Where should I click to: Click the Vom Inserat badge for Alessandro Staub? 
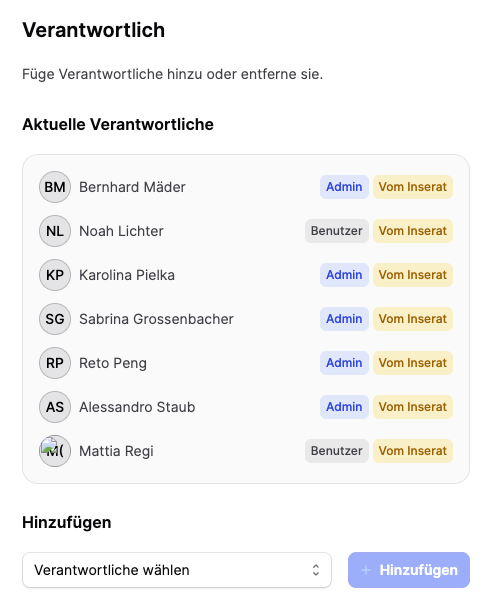click(413, 407)
